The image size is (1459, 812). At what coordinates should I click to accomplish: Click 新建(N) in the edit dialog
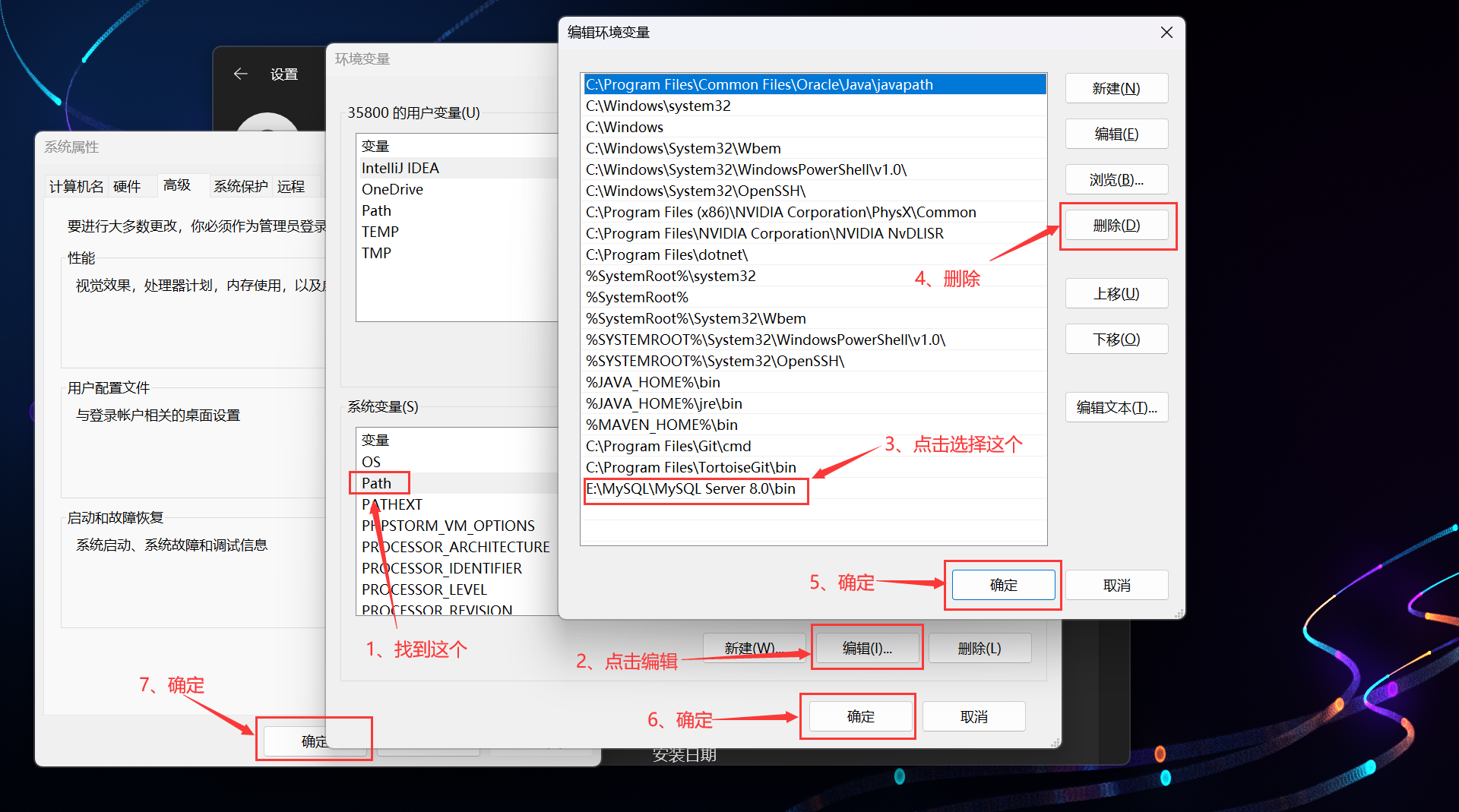(1116, 88)
